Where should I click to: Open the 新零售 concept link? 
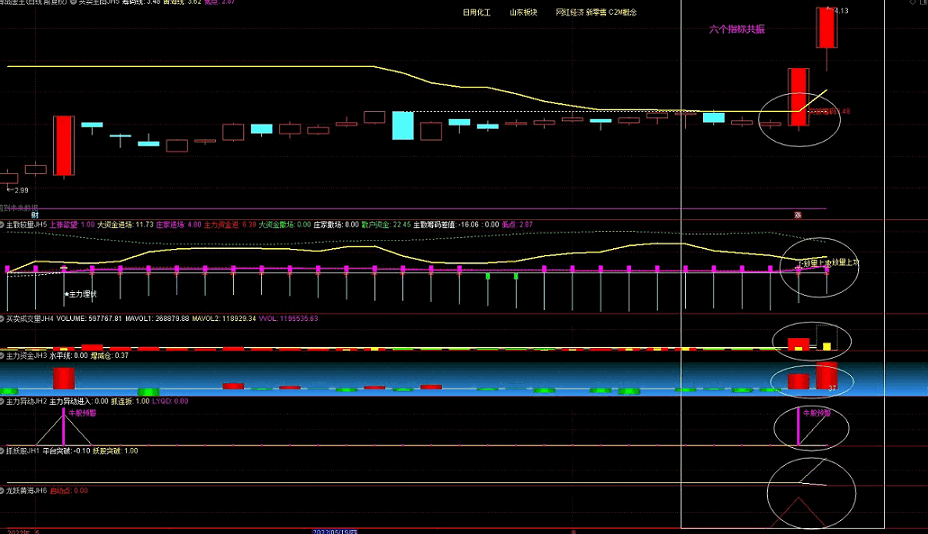click(596, 12)
